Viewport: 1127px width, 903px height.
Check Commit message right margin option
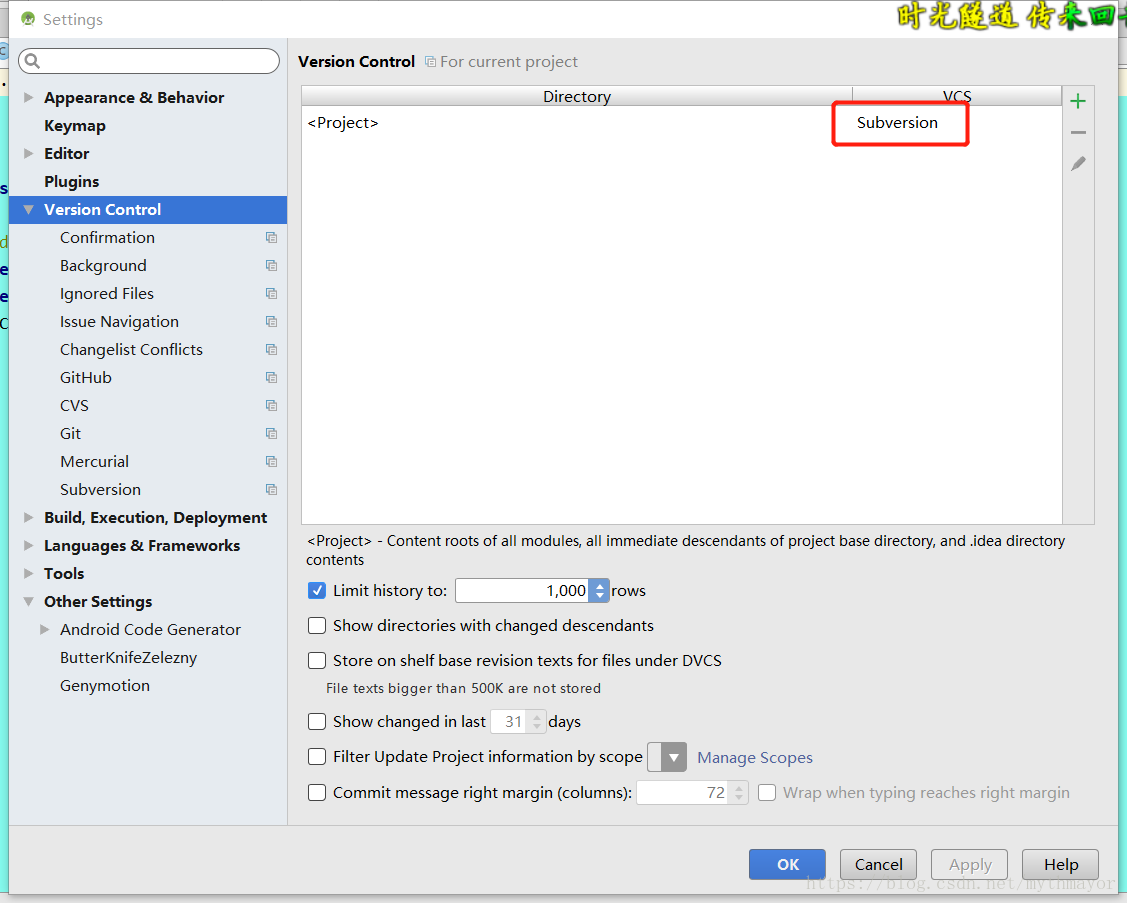pos(316,792)
